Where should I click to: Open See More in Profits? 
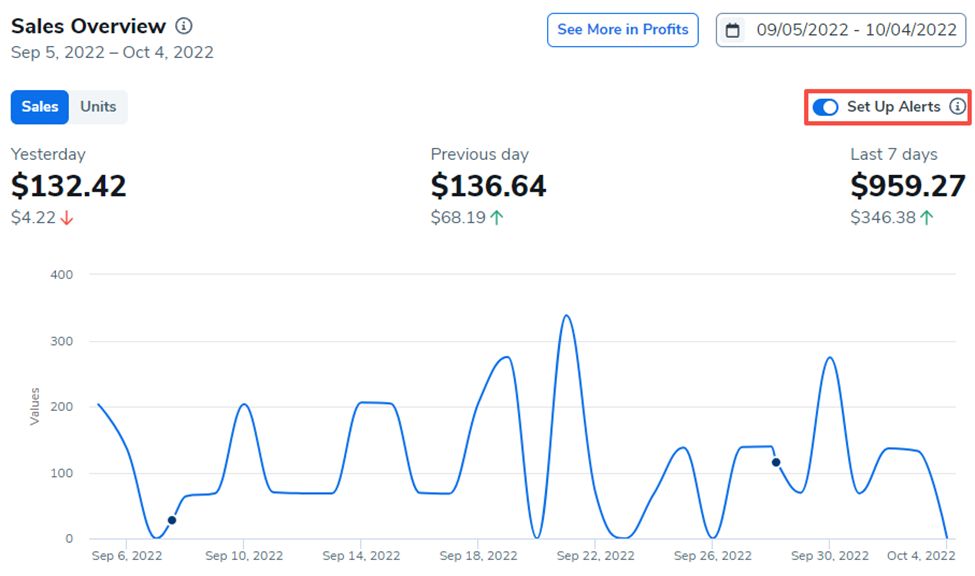click(622, 30)
